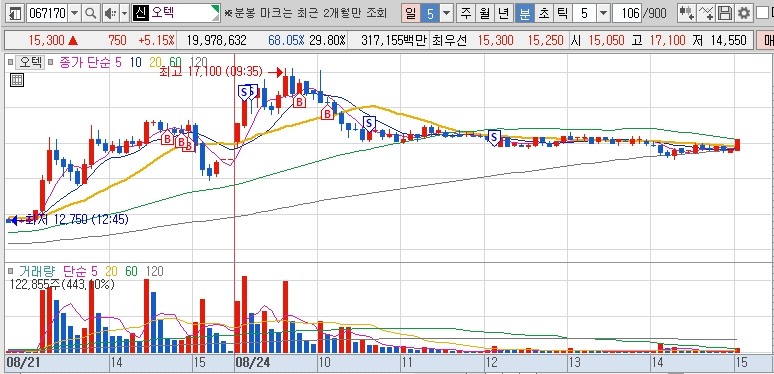Select the 주 weekly chart tab
The image size is (774, 374).
[x=465, y=13]
